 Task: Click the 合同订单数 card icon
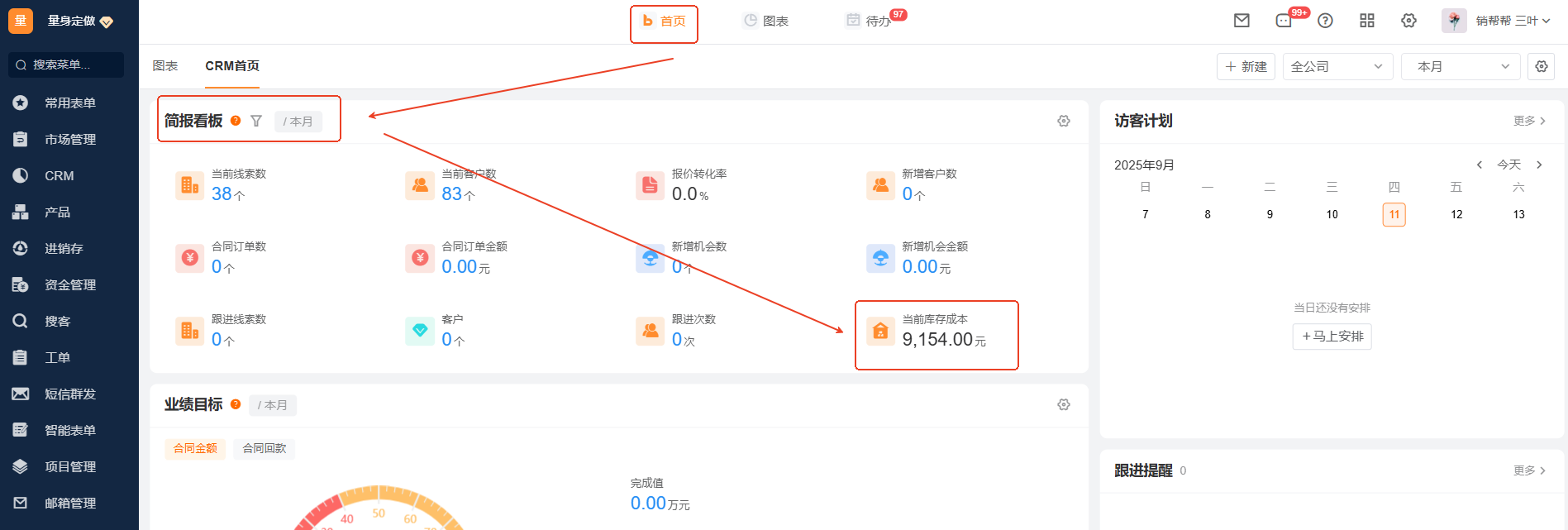click(189, 258)
